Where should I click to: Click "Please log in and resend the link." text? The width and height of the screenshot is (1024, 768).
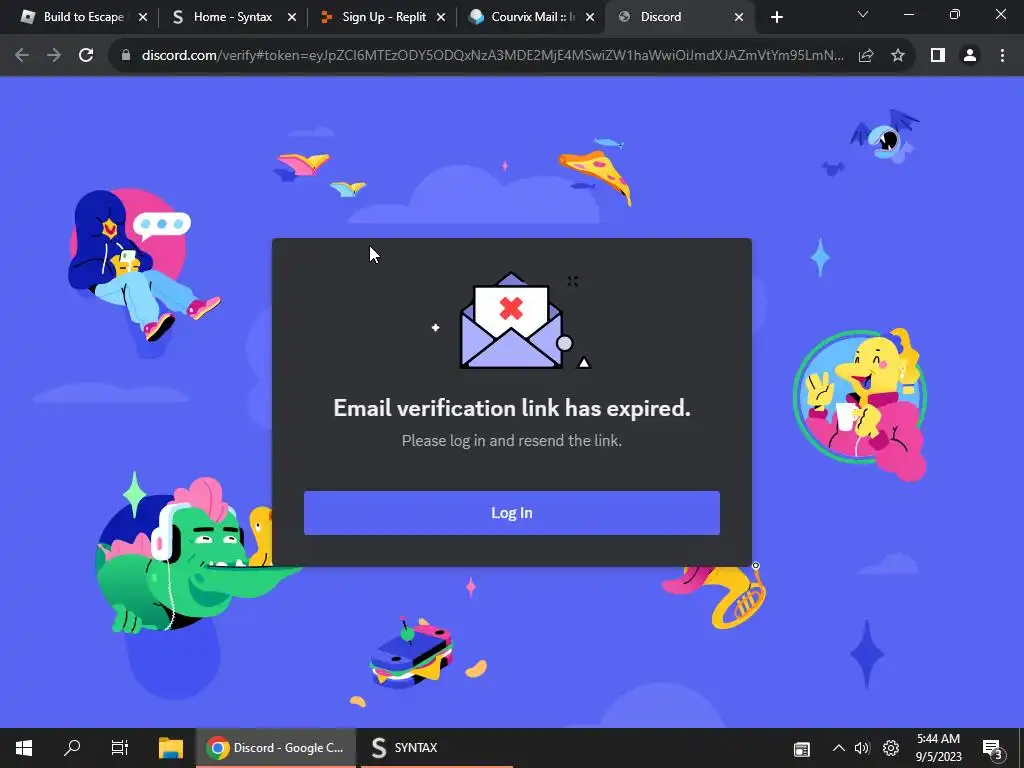tap(511, 441)
